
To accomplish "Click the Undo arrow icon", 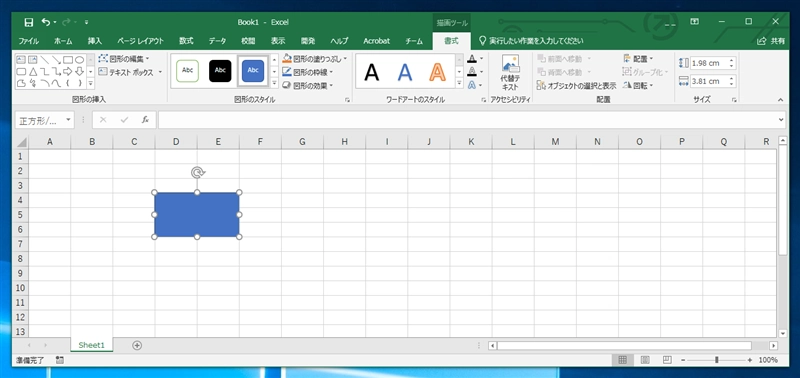I will coord(46,22).
